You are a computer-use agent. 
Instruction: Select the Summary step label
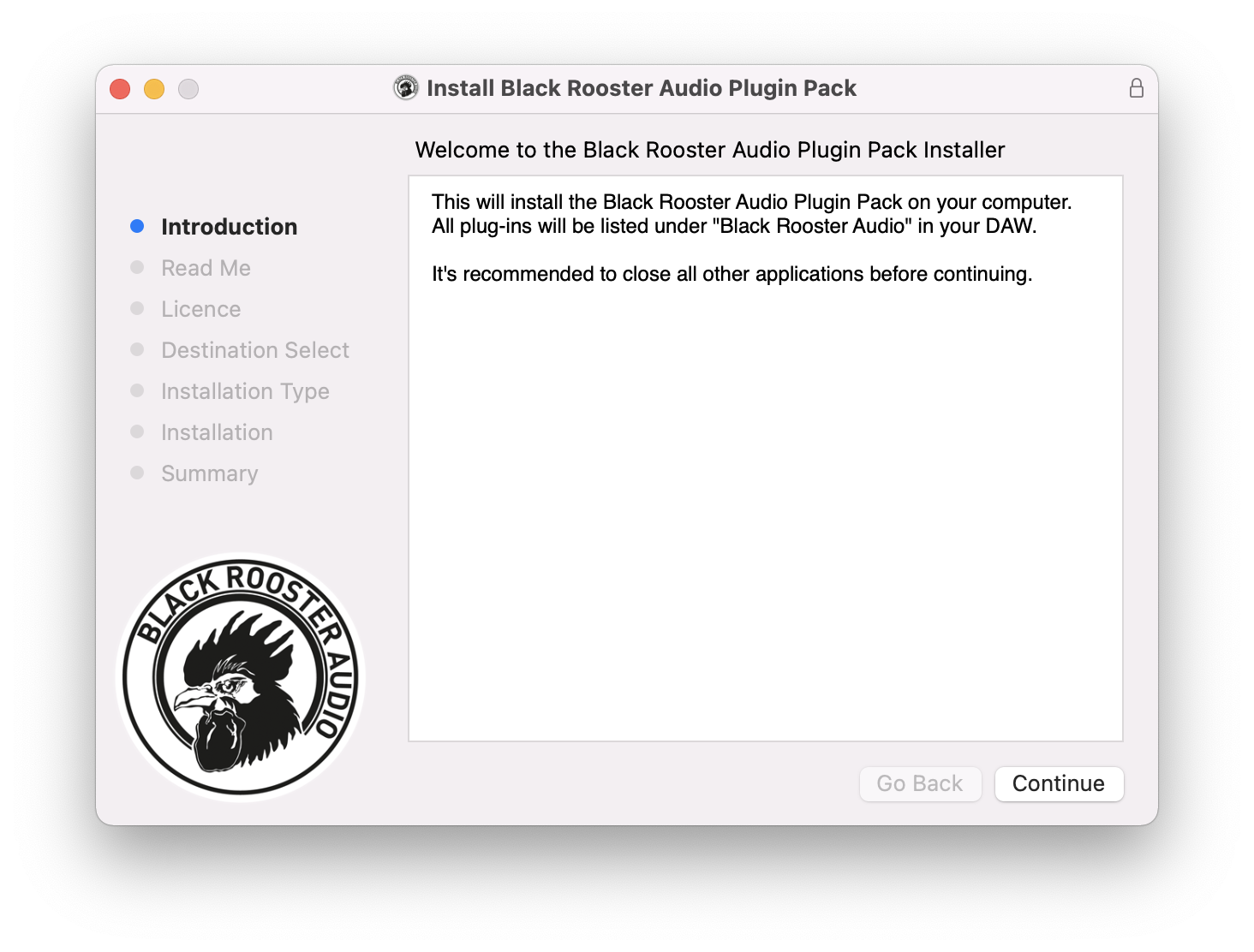click(x=210, y=473)
